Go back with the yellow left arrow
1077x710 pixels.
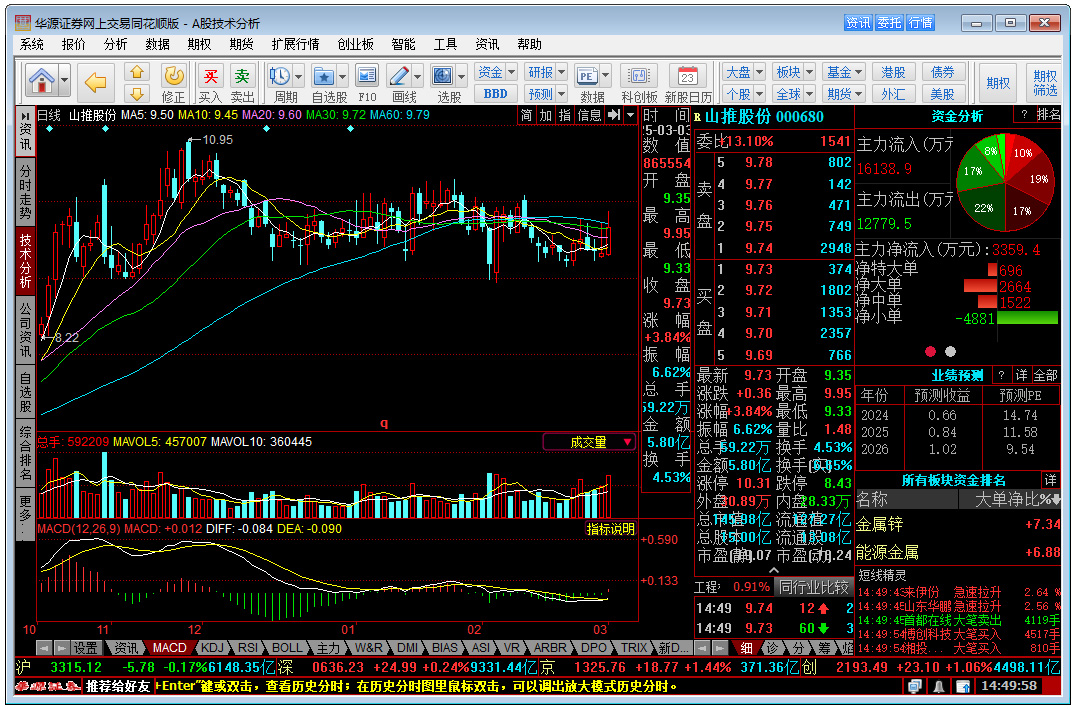coord(95,83)
